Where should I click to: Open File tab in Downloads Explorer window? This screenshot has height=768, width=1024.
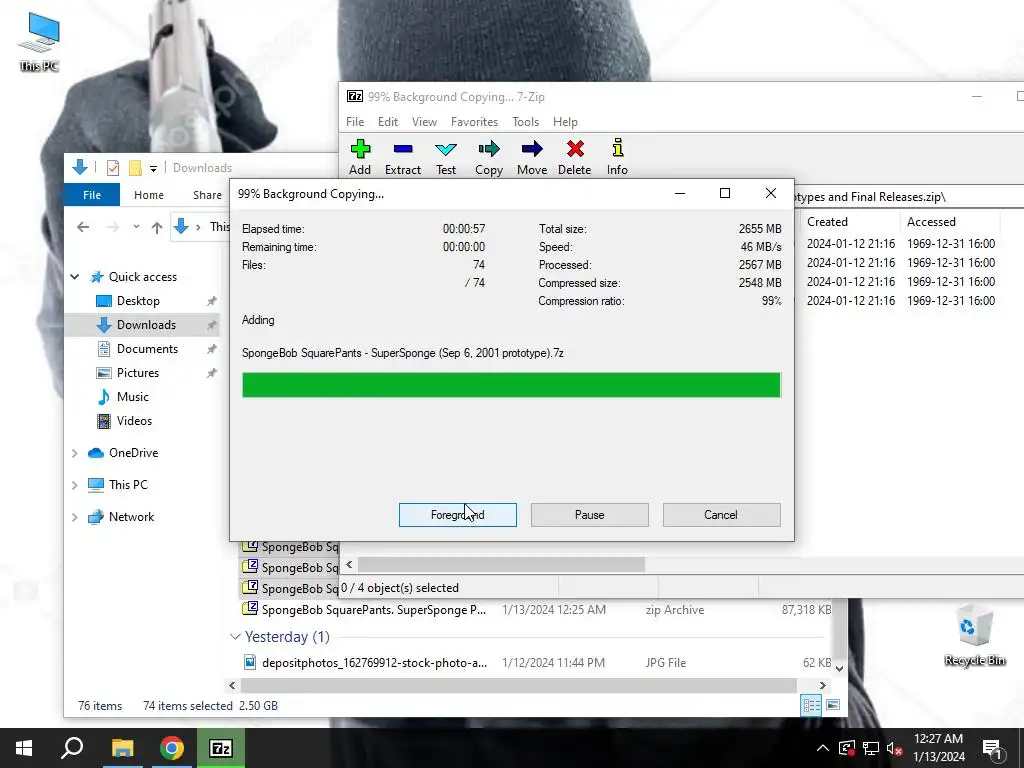(x=92, y=195)
